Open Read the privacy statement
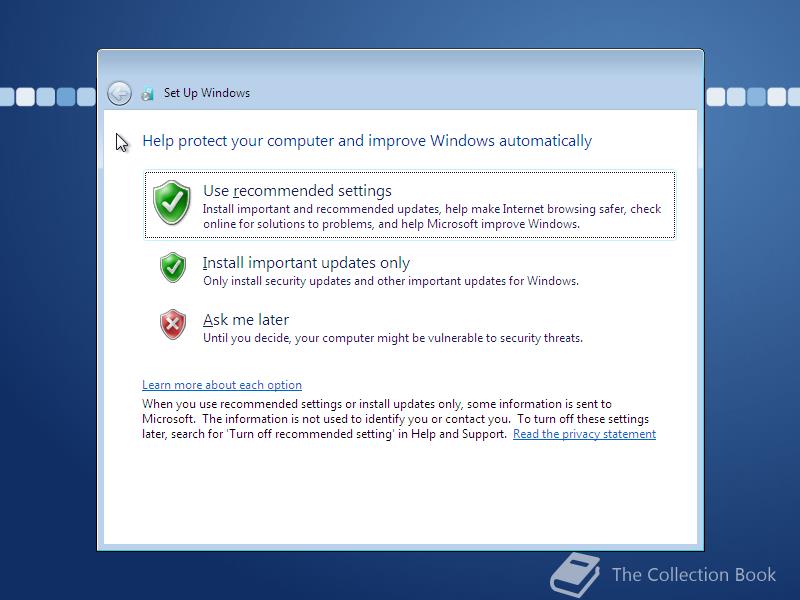This screenshot has width=800, height=600. 584,434
